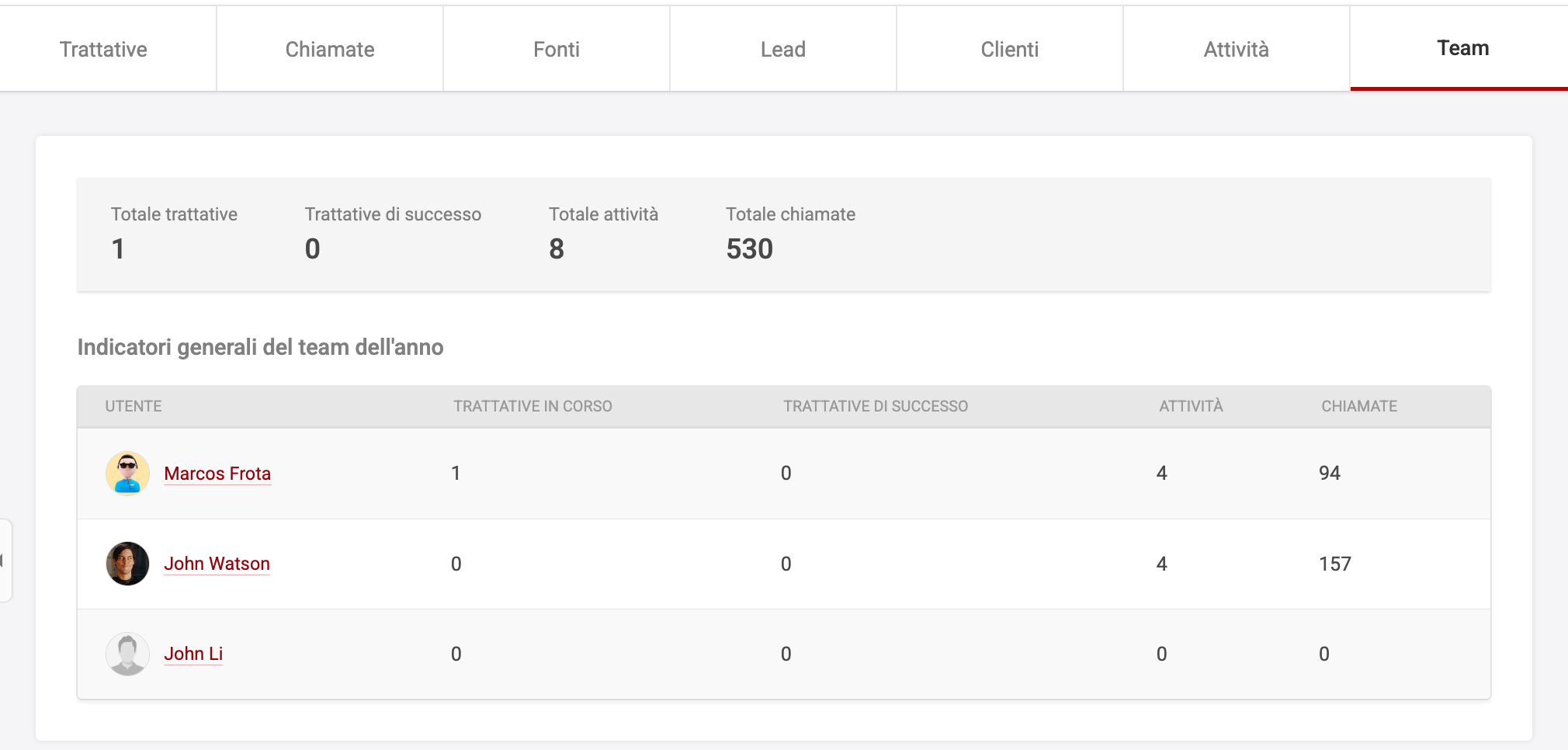Click the CHIAMATE column header
Screen dimensions: 1568x750
(x=1358, y=406)
